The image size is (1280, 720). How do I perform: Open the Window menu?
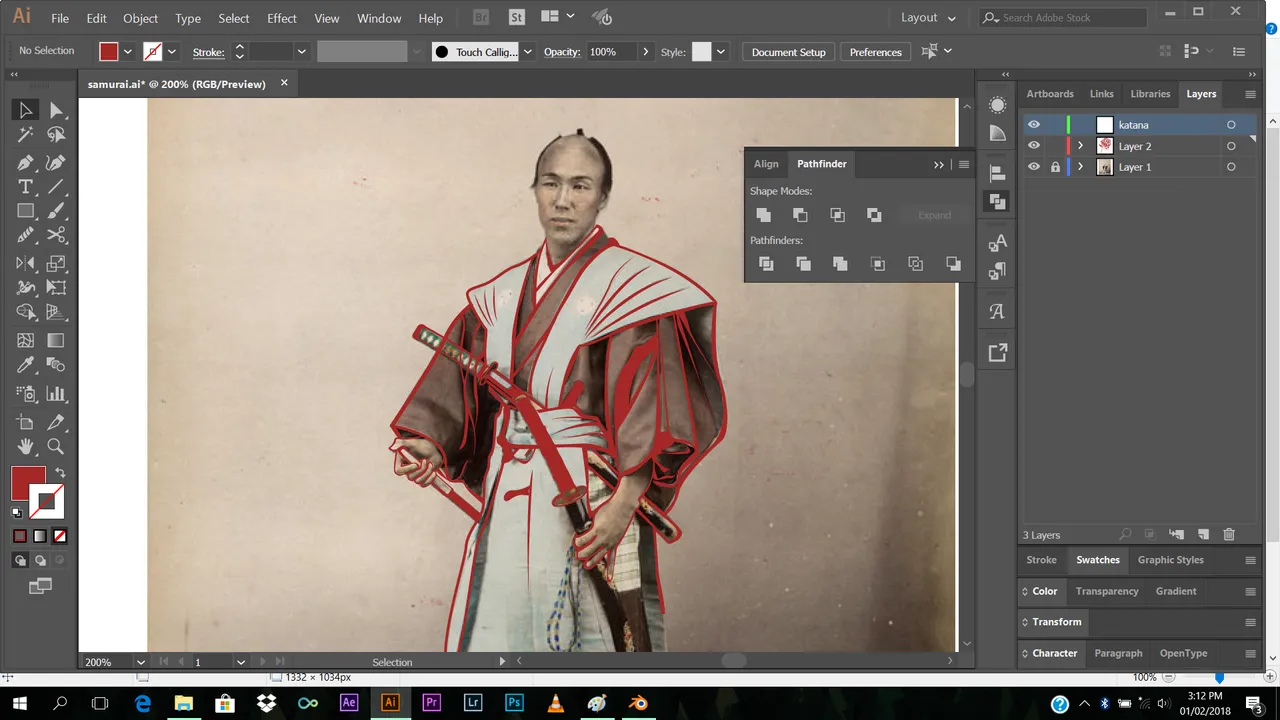pos(379,18)
